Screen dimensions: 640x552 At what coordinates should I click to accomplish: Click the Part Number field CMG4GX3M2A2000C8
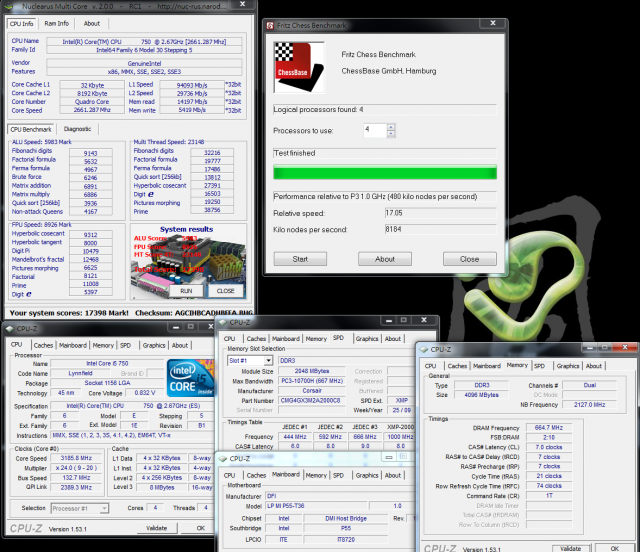pyautogui.click(x=312, y=401)
